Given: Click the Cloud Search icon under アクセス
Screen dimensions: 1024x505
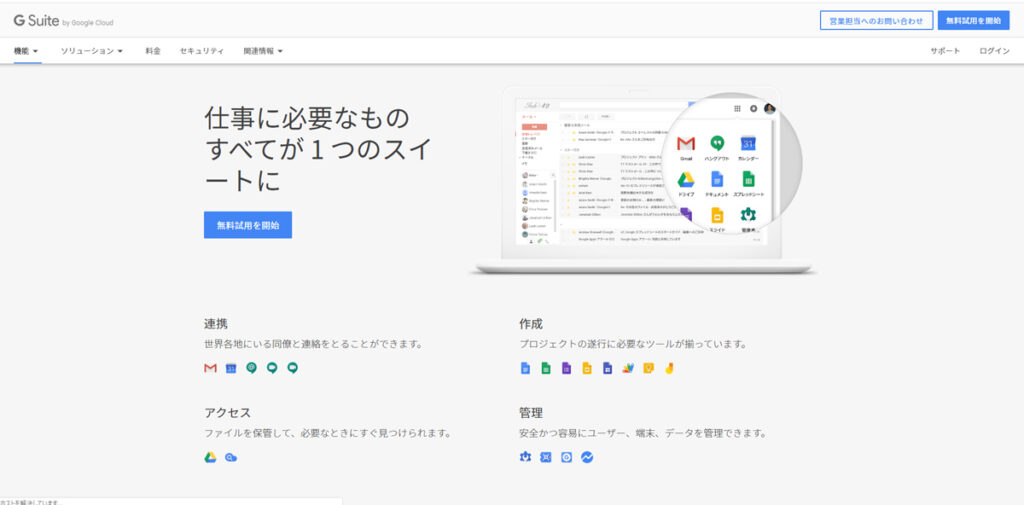Looking at the screenshot, I should point(231,458).
